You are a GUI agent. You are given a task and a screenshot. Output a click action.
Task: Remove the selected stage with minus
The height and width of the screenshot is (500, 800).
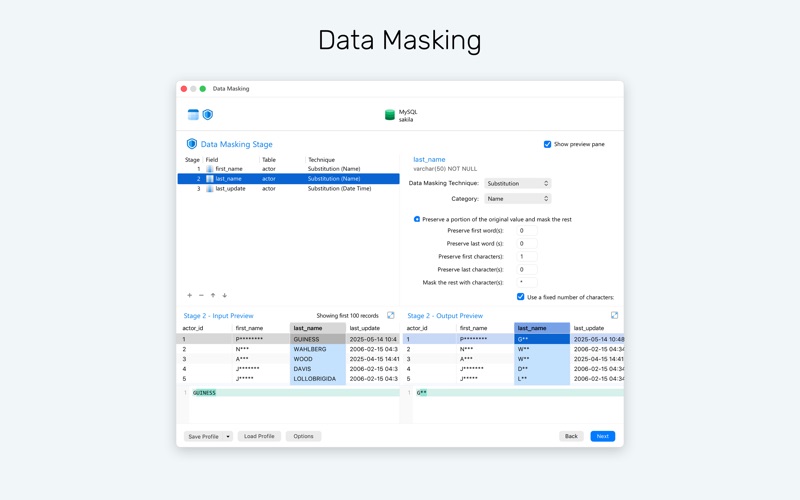[201, 295]
